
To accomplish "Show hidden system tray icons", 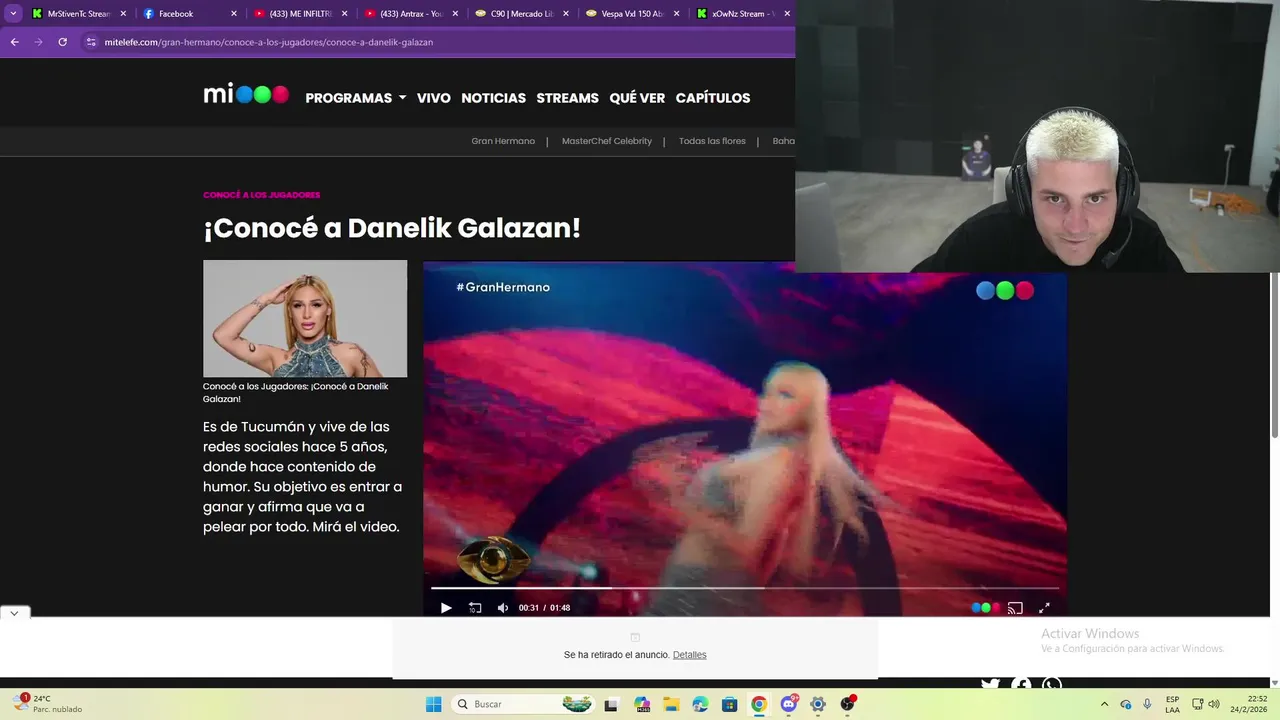I will point(1104,704).
